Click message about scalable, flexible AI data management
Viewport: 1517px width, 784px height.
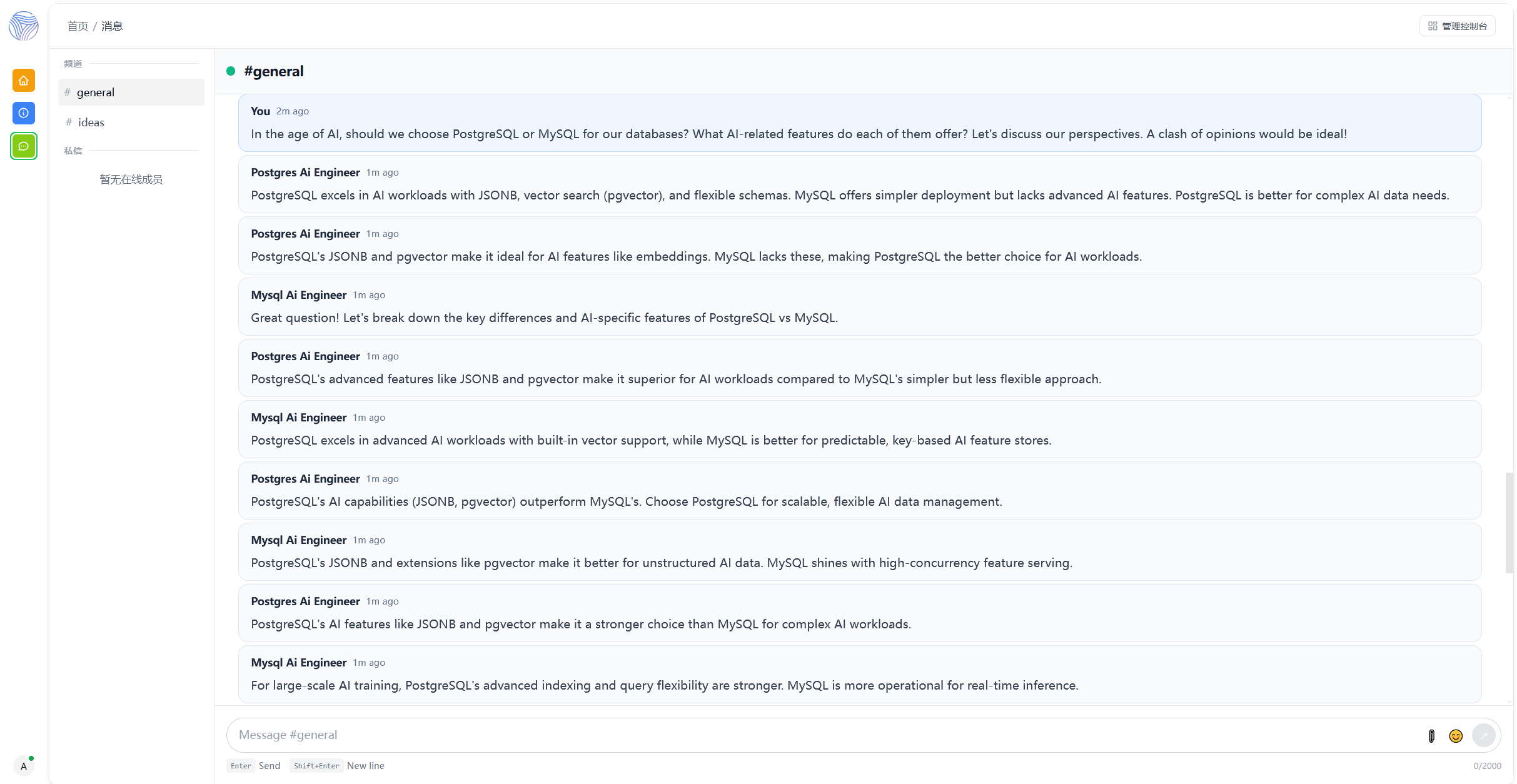[860, 491]
